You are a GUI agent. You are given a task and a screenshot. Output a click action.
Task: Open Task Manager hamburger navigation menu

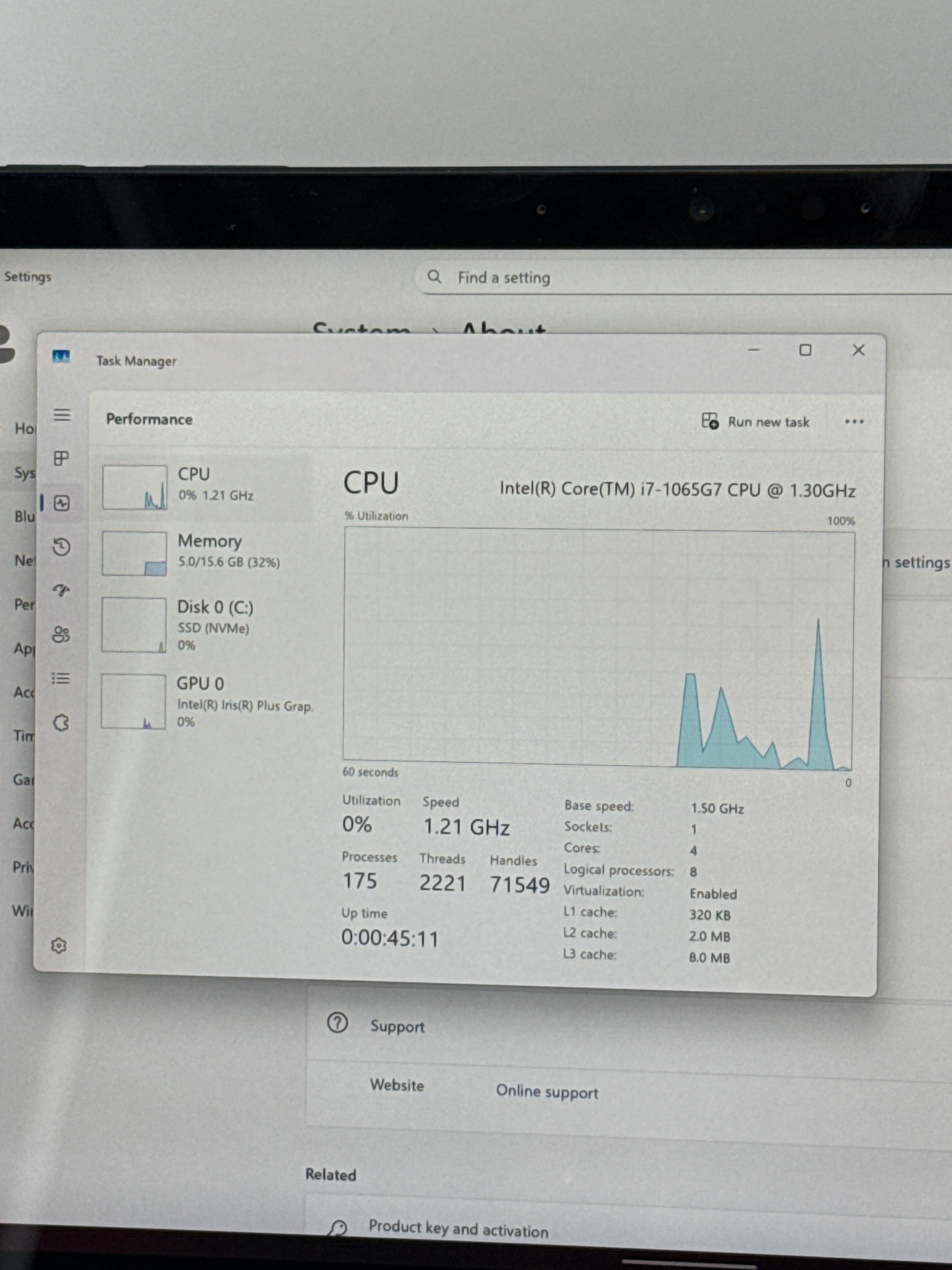click(x=62, y=415)
